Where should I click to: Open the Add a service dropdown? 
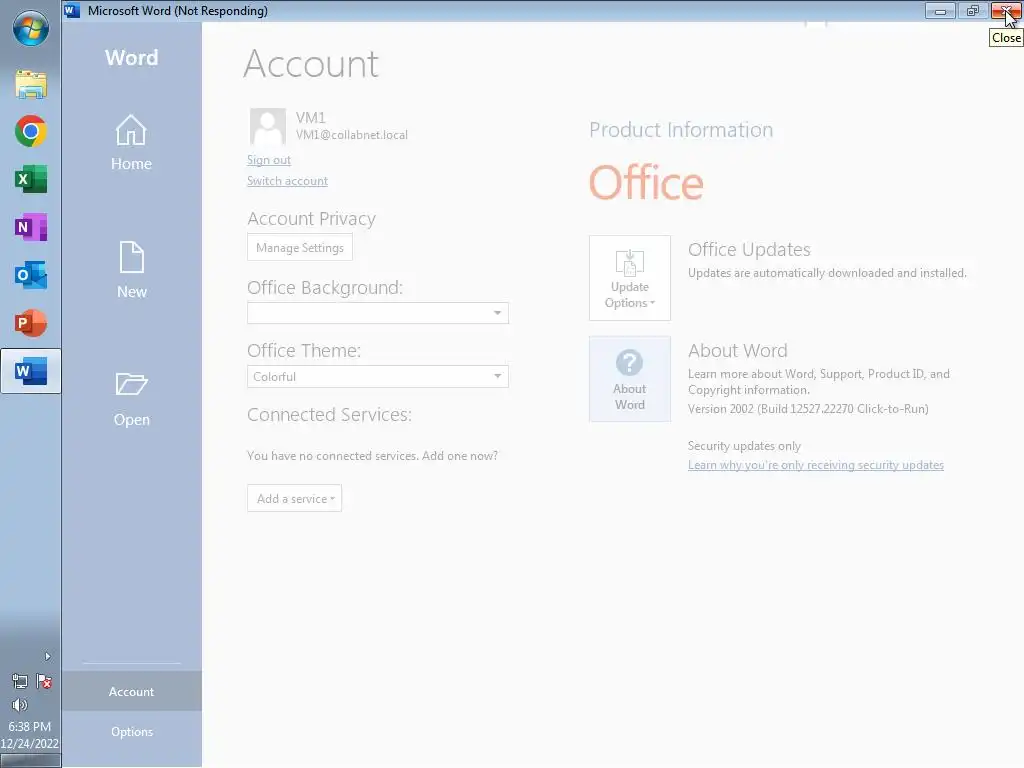(295, 498)
